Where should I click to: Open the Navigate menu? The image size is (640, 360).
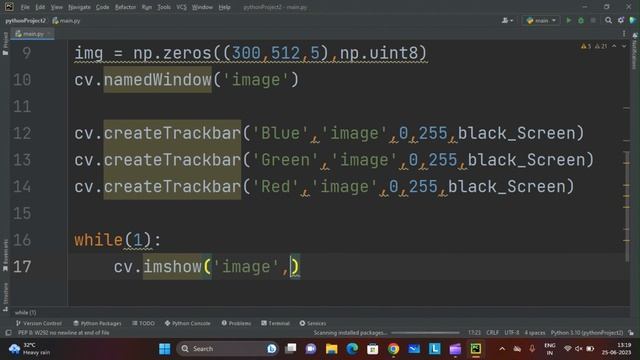(79, 7)
